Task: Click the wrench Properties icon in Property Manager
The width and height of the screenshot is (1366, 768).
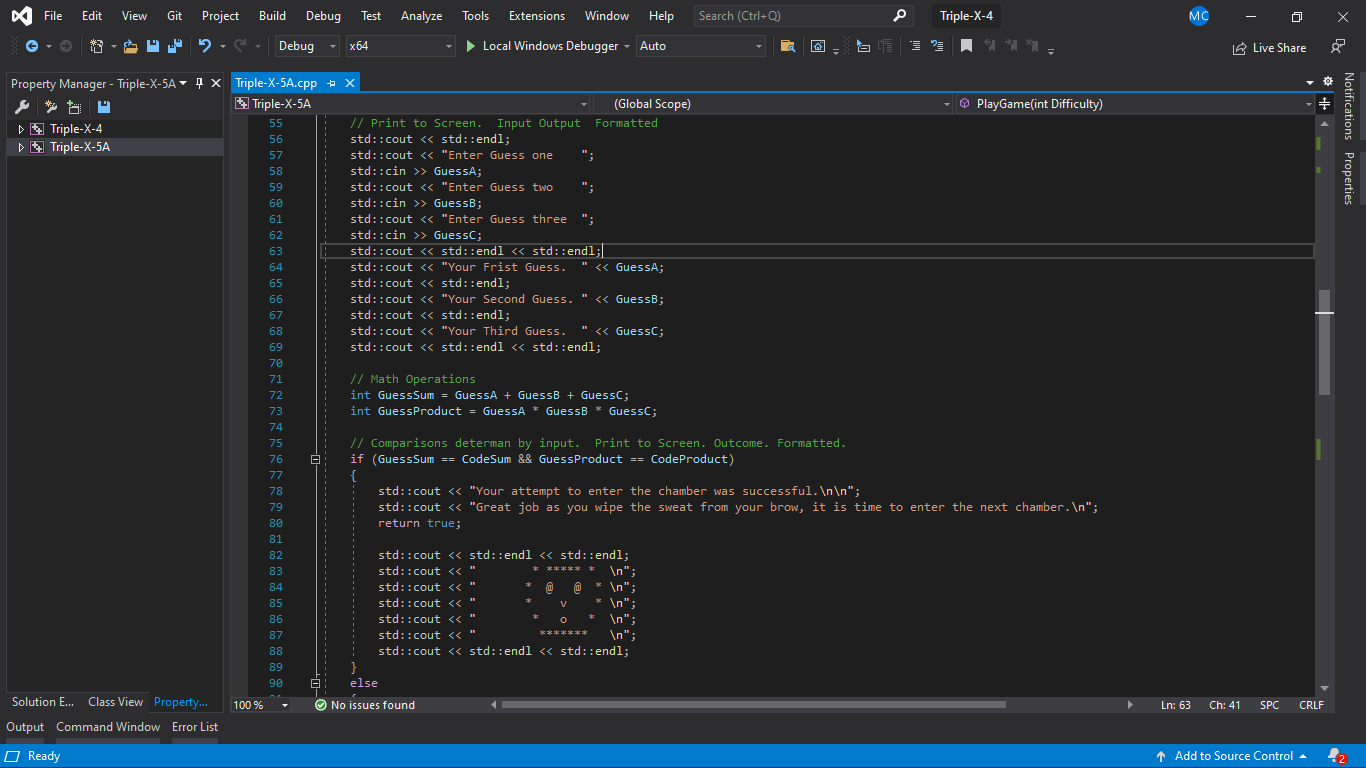Action: tap(21, 107)
